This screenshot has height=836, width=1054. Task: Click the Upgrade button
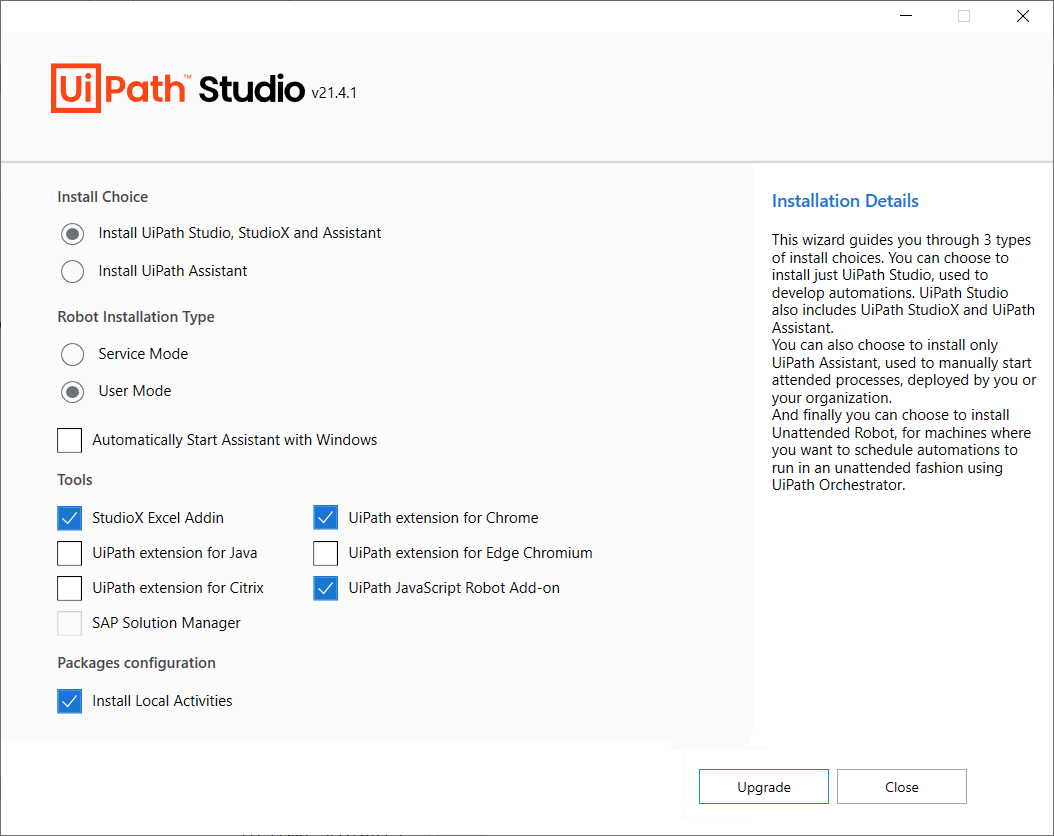pyautogui.click(x=764, y=786)
